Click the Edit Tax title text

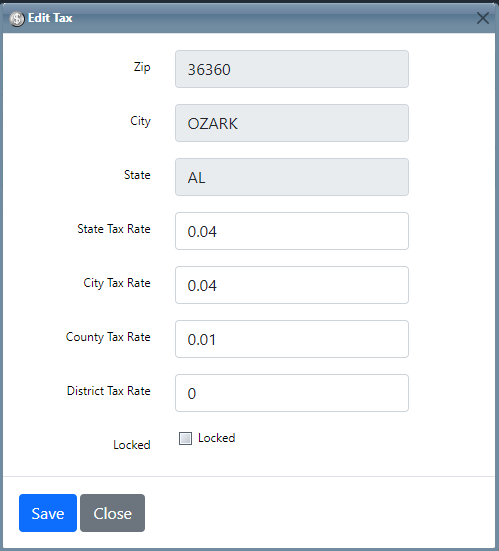[x=50, y=18]
